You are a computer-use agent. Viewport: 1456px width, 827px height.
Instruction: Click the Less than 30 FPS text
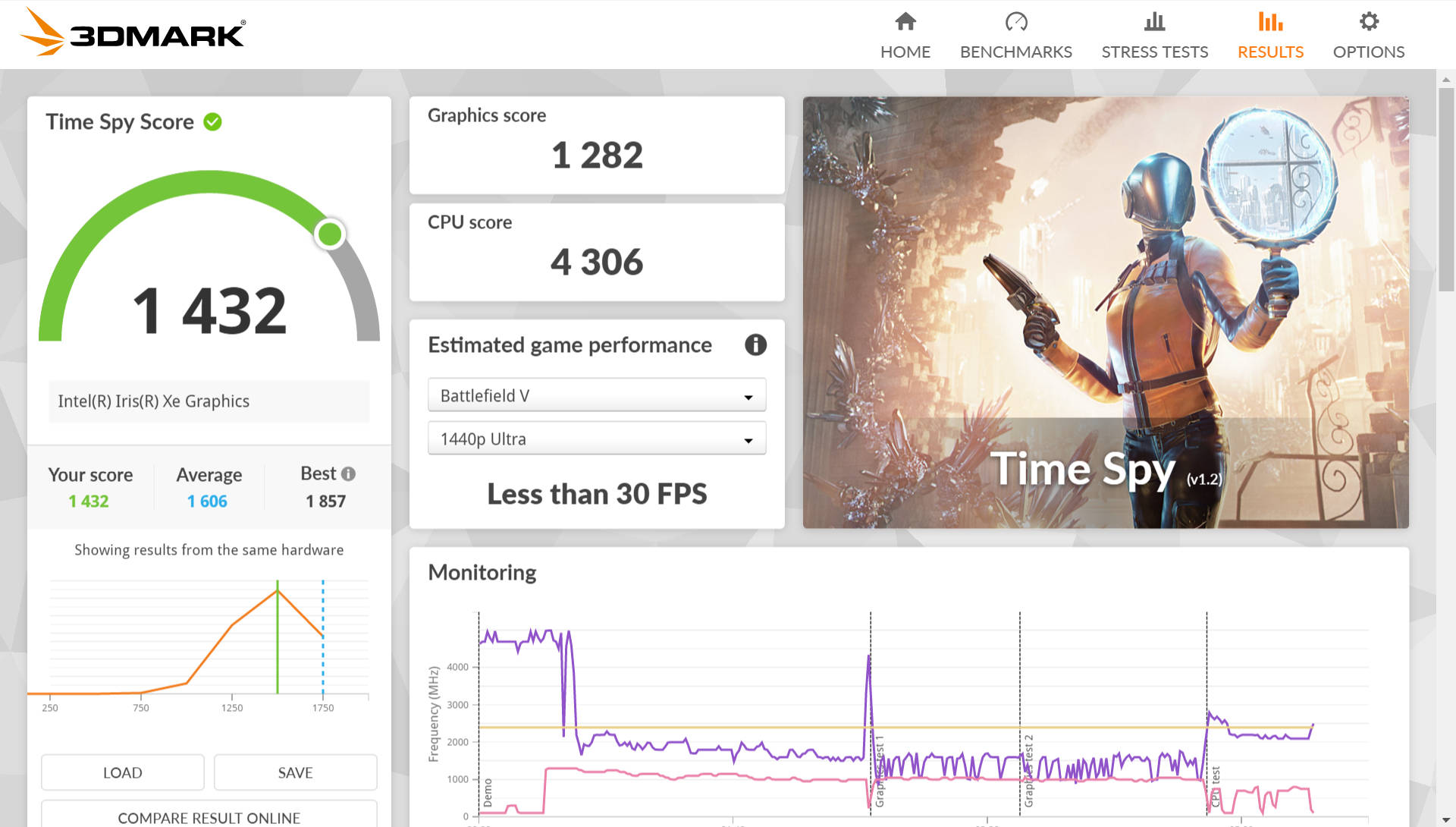pos(597,494)
